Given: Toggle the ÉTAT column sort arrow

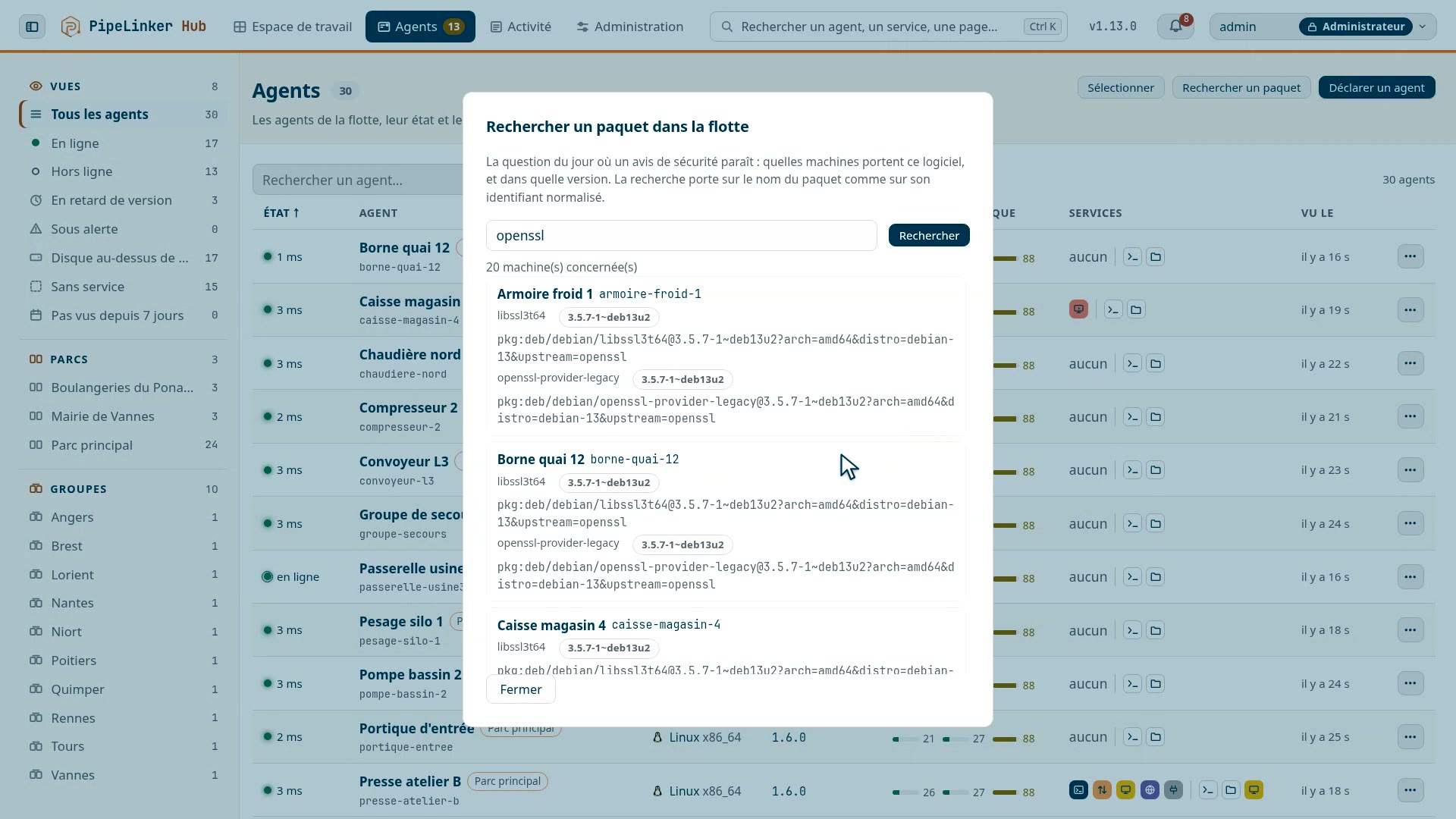Looking at the screenshot, I should (x=296, y=213).
